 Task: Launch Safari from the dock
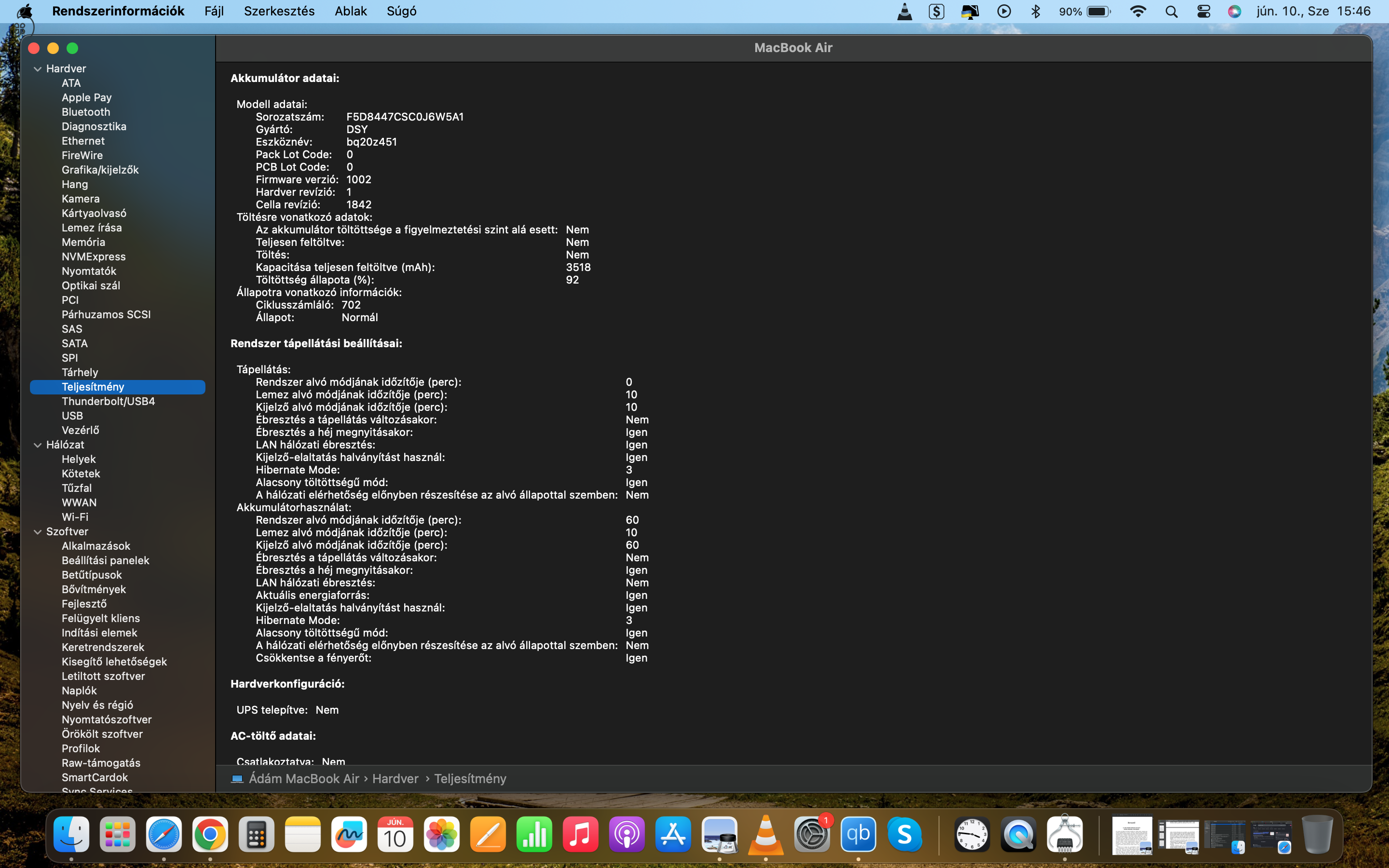click(163, 834)
